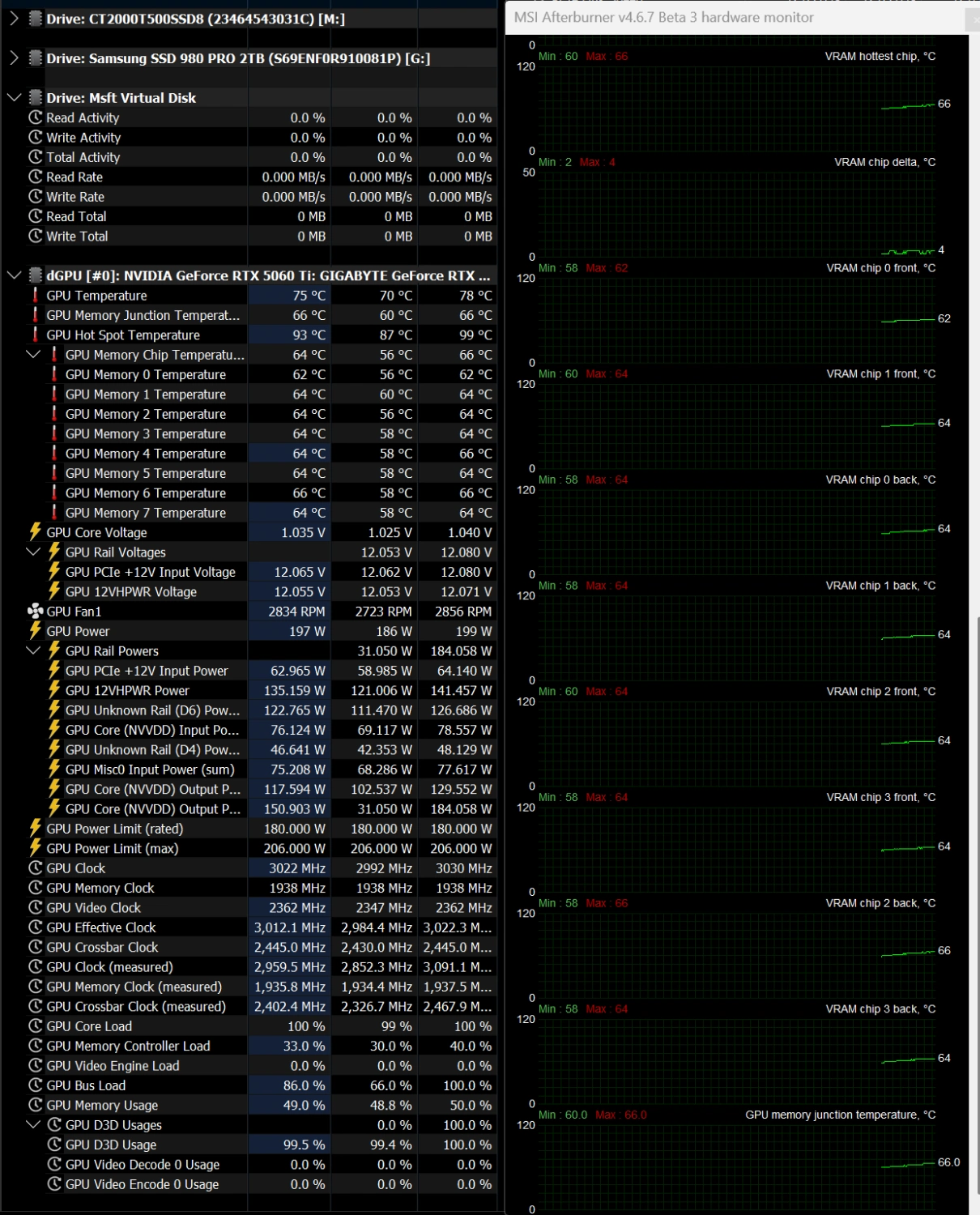Screen dimensions: 980x1215
Task: Collapse the GPU Rail Powers group
Action: point(33,651)
